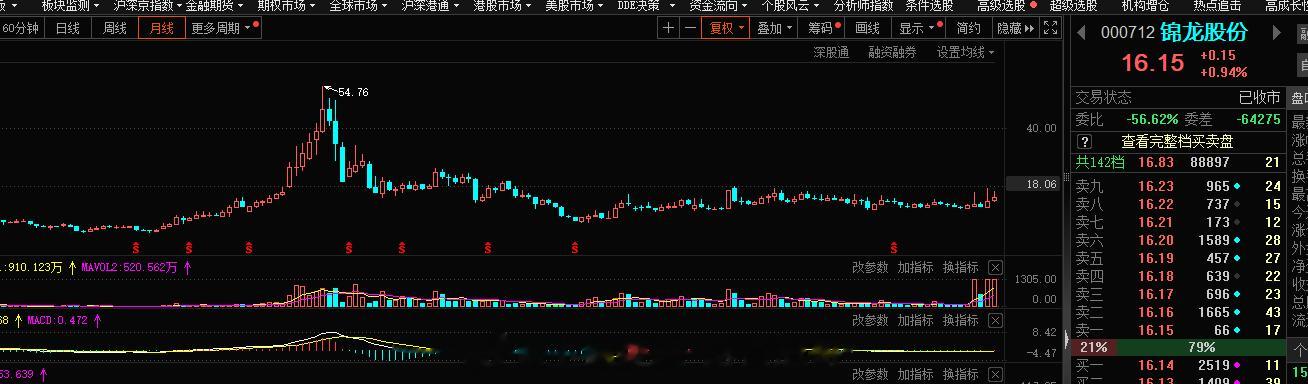Click 超级选股 in the top bar
Viewport: 1308px width, 384px height.
point(1073,6)
